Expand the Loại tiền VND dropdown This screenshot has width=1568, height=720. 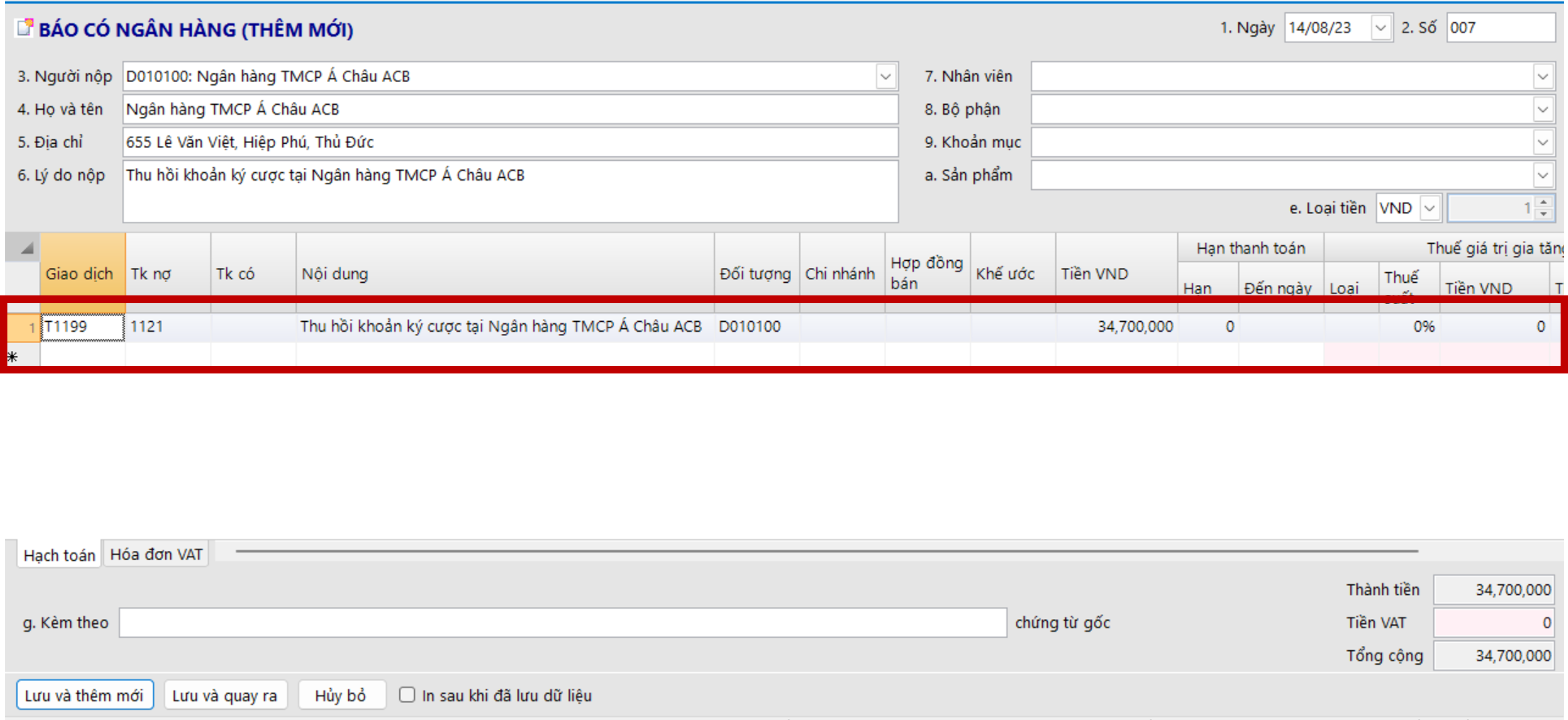1429,208
